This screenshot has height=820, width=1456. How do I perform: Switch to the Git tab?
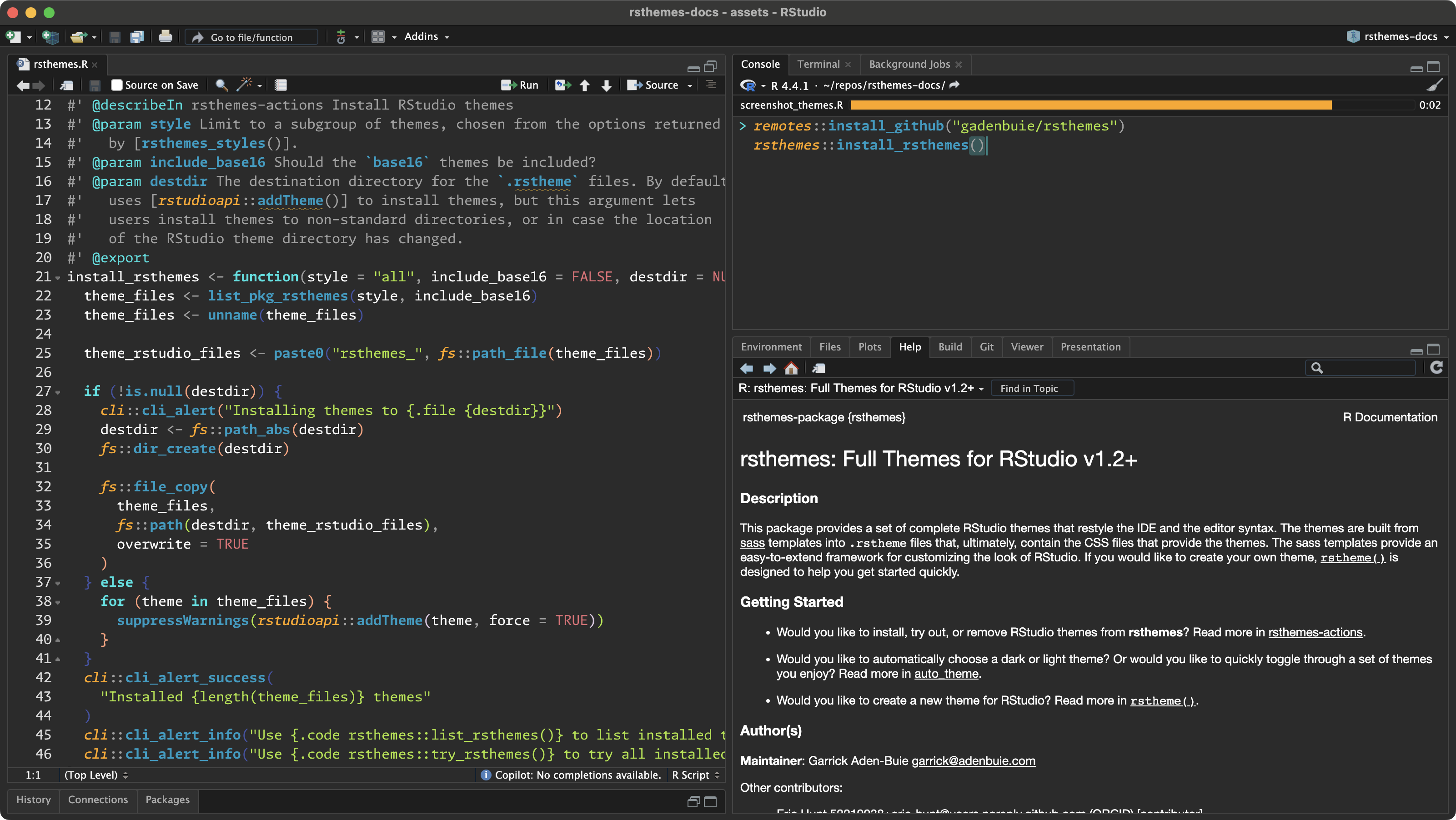pos(986,346)
